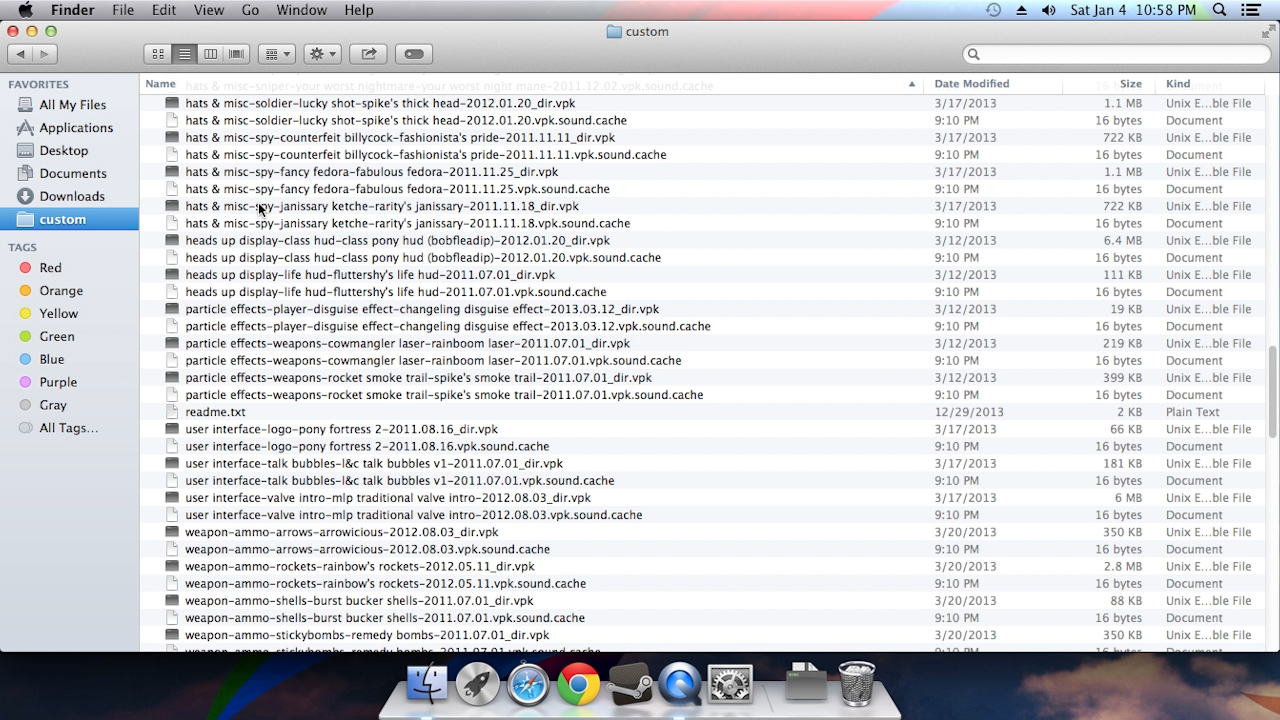The image size is (1280, 720).
Task: Open the Edit menu
Action: [x=164, y=10]
